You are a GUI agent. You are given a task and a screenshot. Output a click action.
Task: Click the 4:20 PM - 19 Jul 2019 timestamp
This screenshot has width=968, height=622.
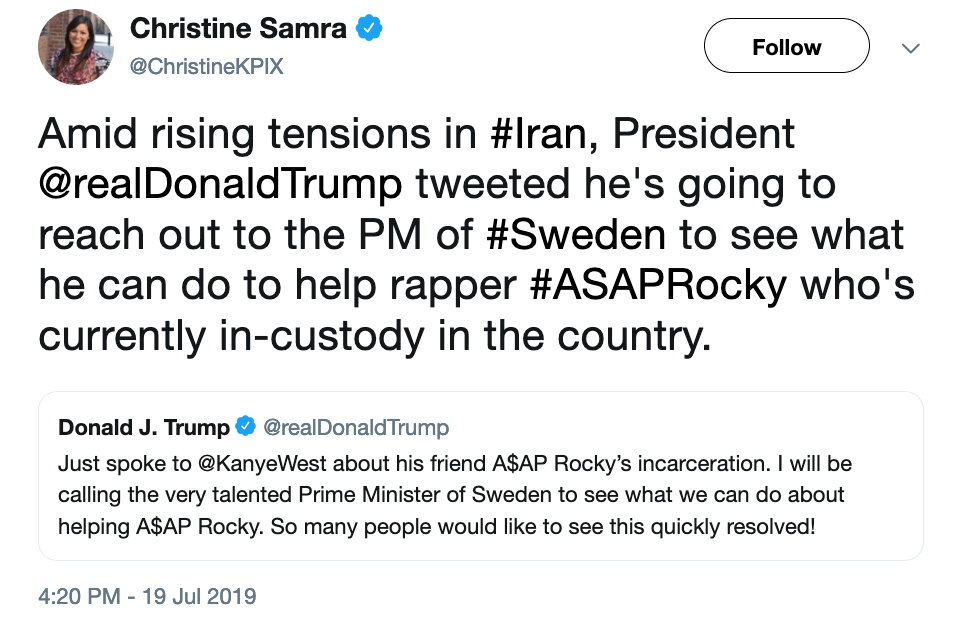[x=147, y=597]
